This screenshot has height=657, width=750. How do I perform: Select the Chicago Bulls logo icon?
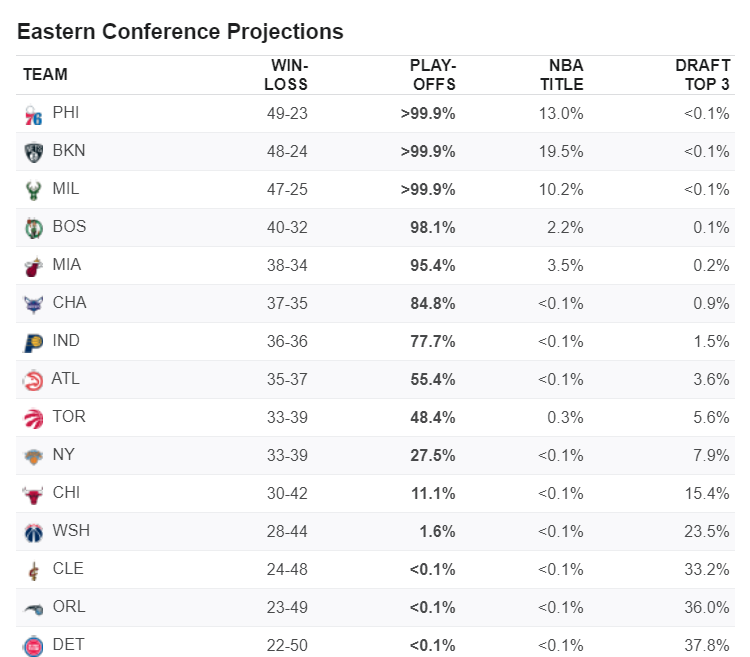(33, 495)
